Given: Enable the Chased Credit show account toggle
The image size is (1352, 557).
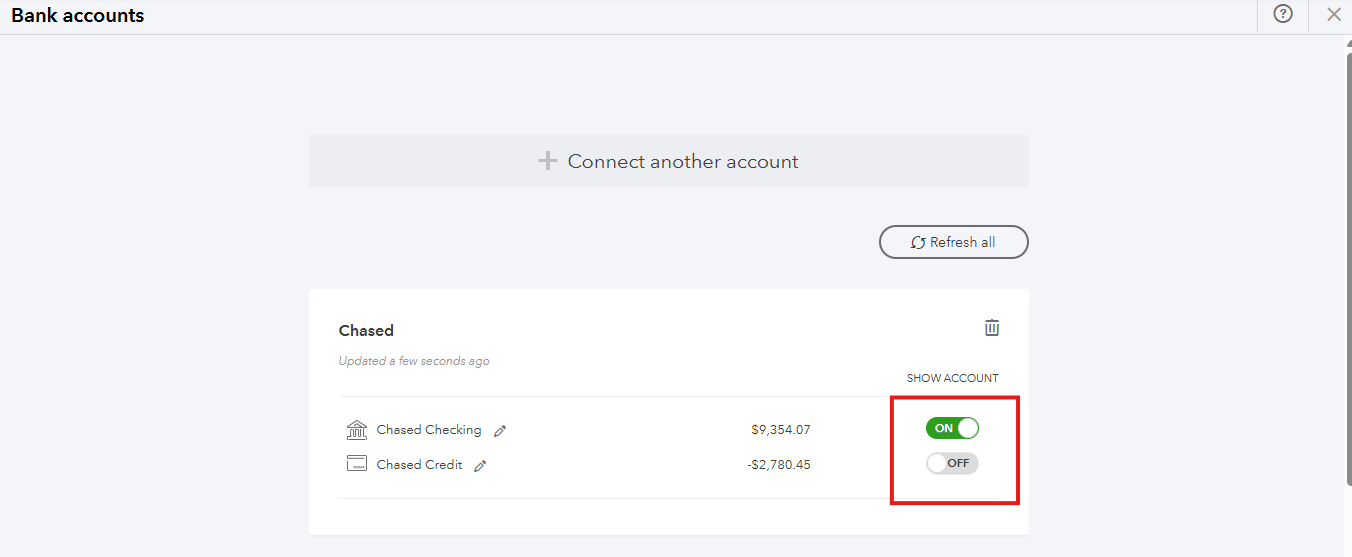Looking at the screenshot, I should coord(952,463).
